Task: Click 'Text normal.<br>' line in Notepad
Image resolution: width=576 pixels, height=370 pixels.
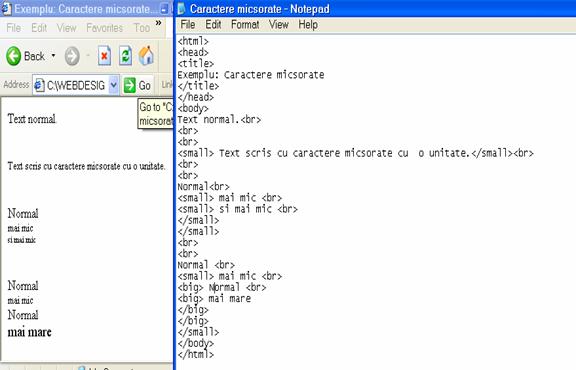Action: click(219, 119)
